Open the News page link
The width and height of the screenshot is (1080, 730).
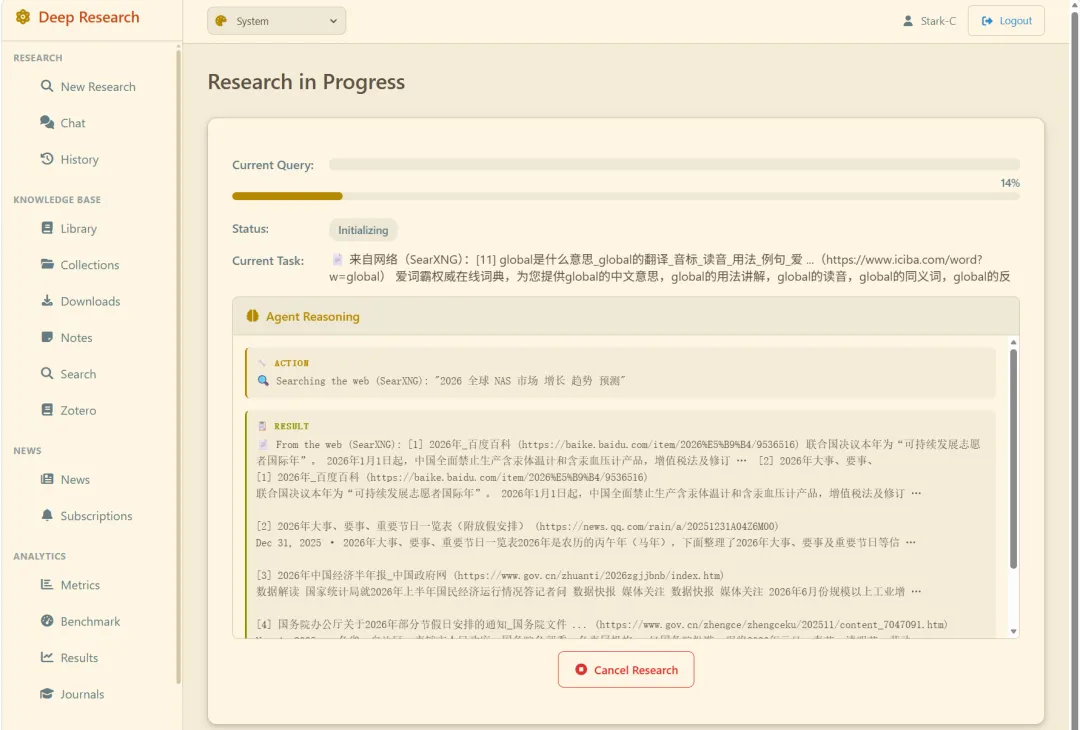[75, 479]
